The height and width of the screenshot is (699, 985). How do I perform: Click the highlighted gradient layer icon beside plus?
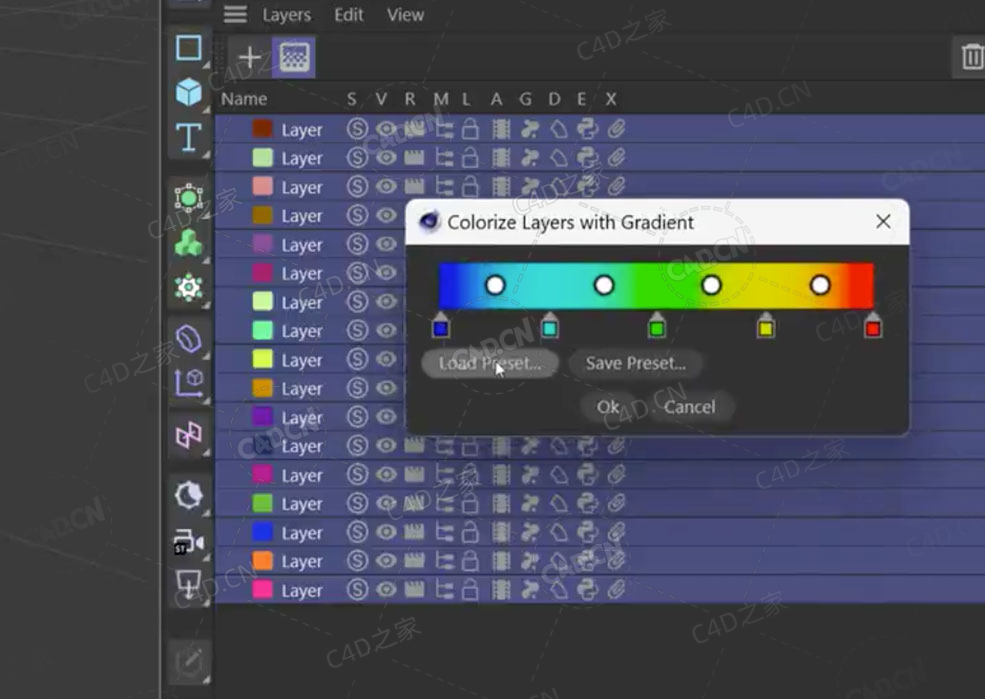pyautogui.click(x=293, y=56)
